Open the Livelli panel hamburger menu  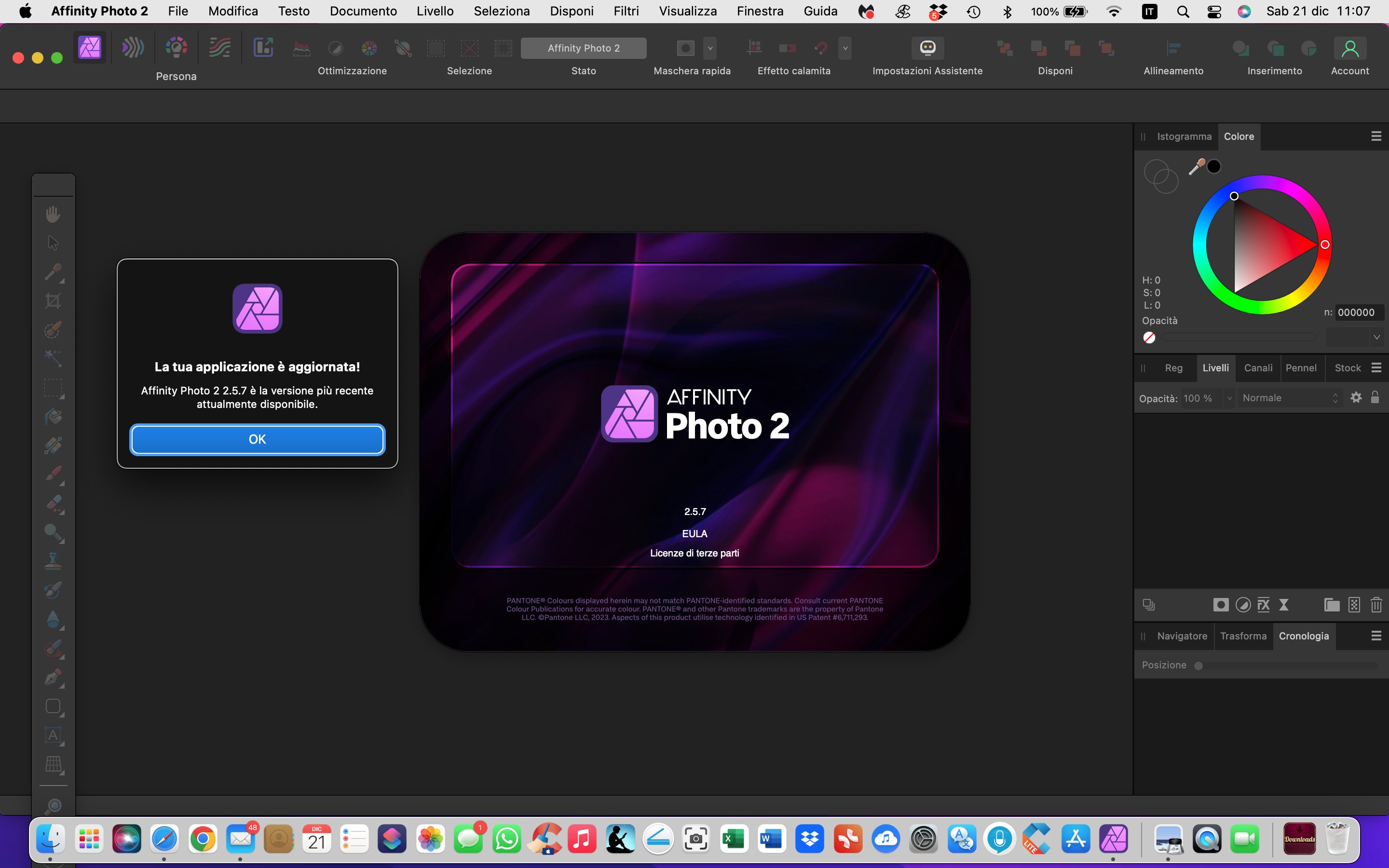(x=1376, y=367)
